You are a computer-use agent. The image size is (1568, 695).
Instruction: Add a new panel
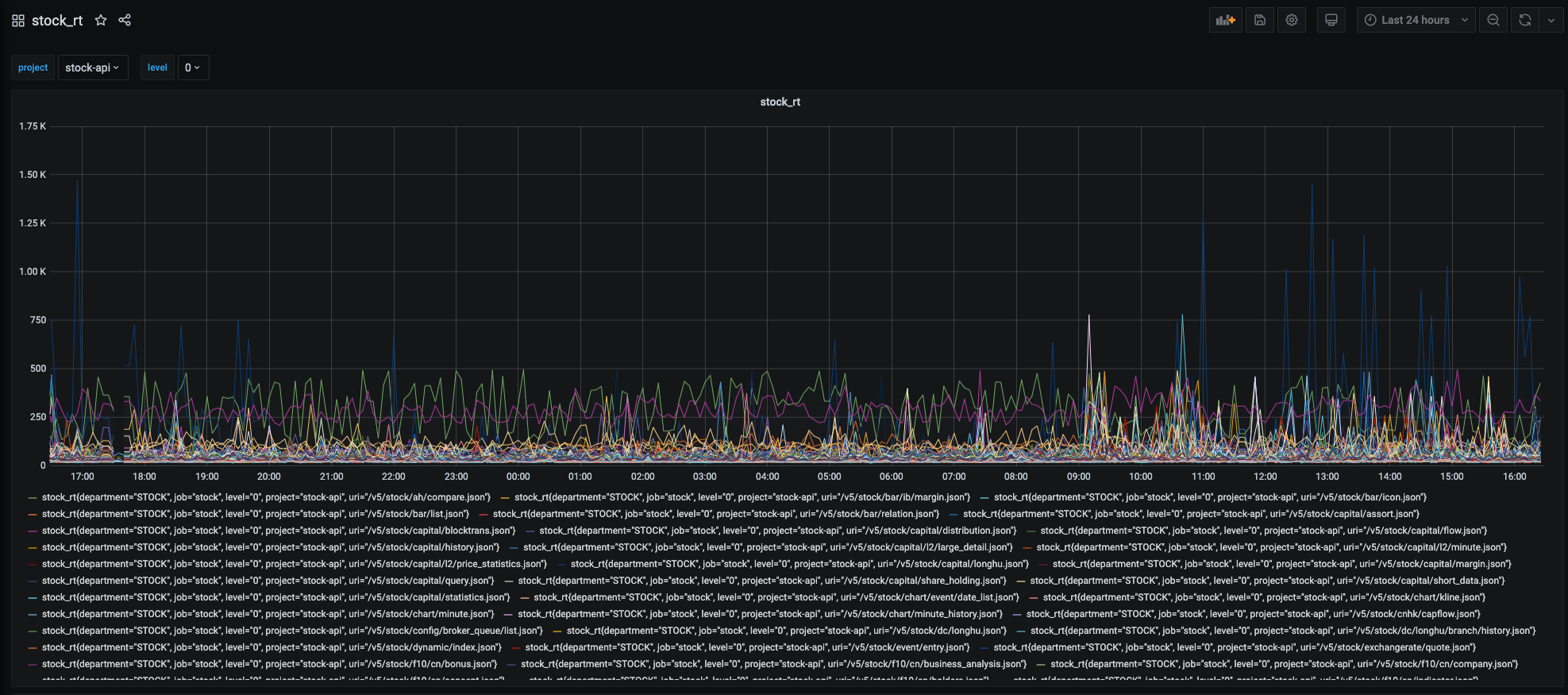[1226, 21]
